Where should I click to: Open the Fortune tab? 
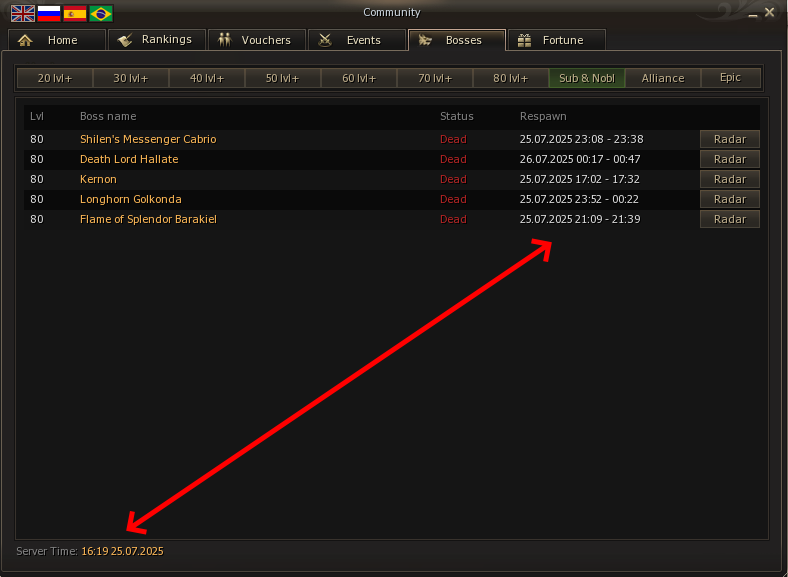point(557,40)
